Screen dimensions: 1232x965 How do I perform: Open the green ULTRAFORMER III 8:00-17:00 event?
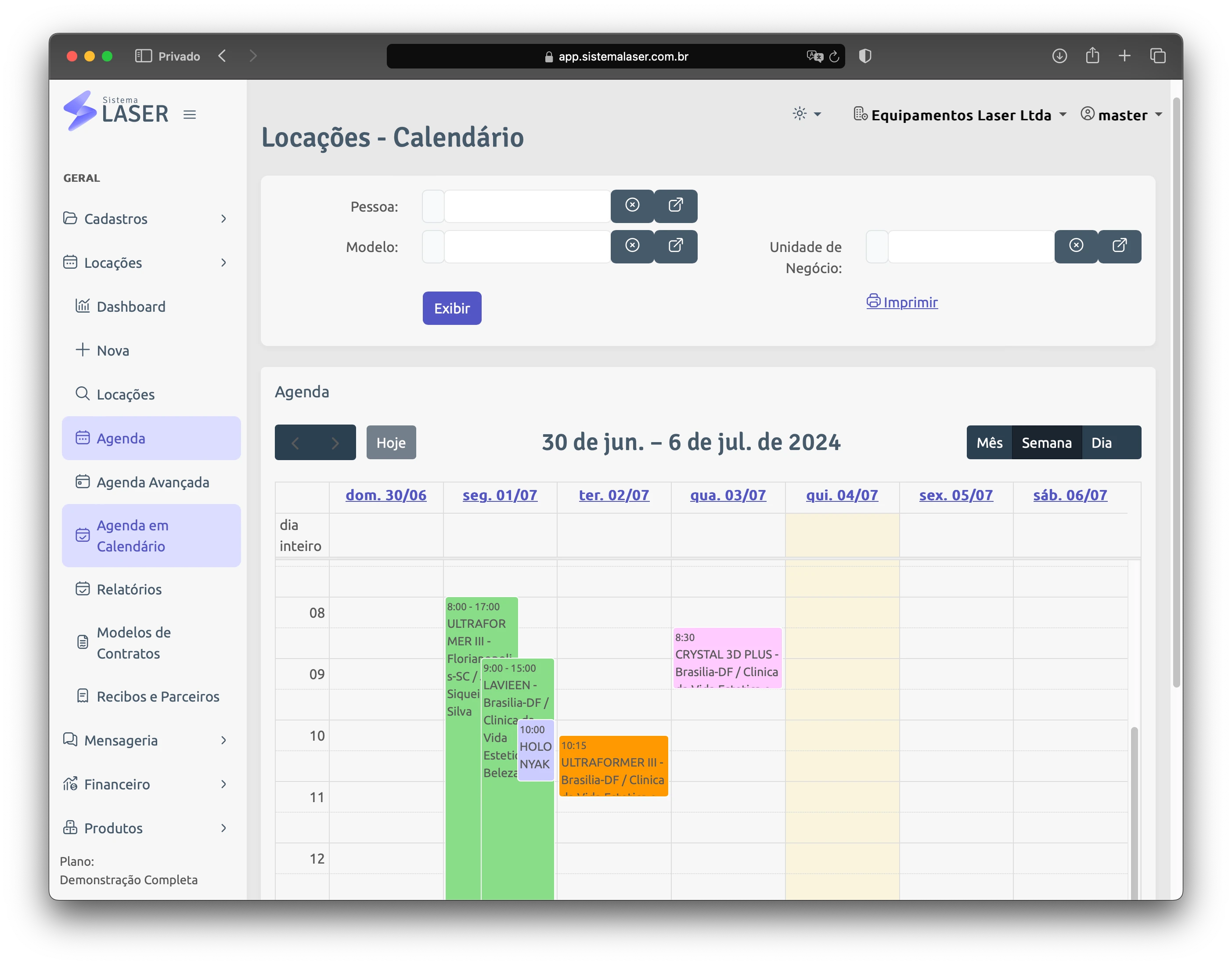coord(463,791)
